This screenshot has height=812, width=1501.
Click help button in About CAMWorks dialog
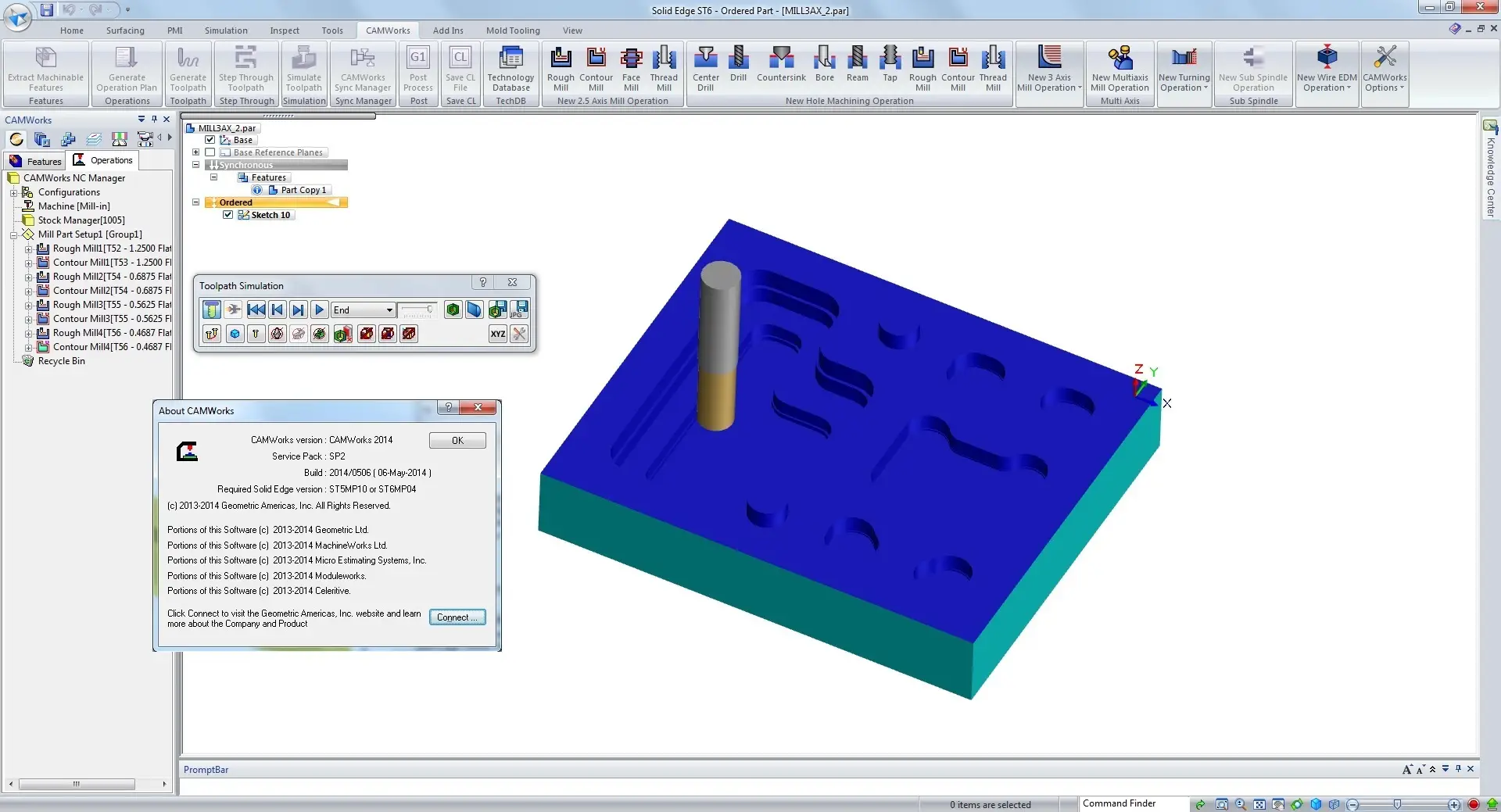(448, 408)
